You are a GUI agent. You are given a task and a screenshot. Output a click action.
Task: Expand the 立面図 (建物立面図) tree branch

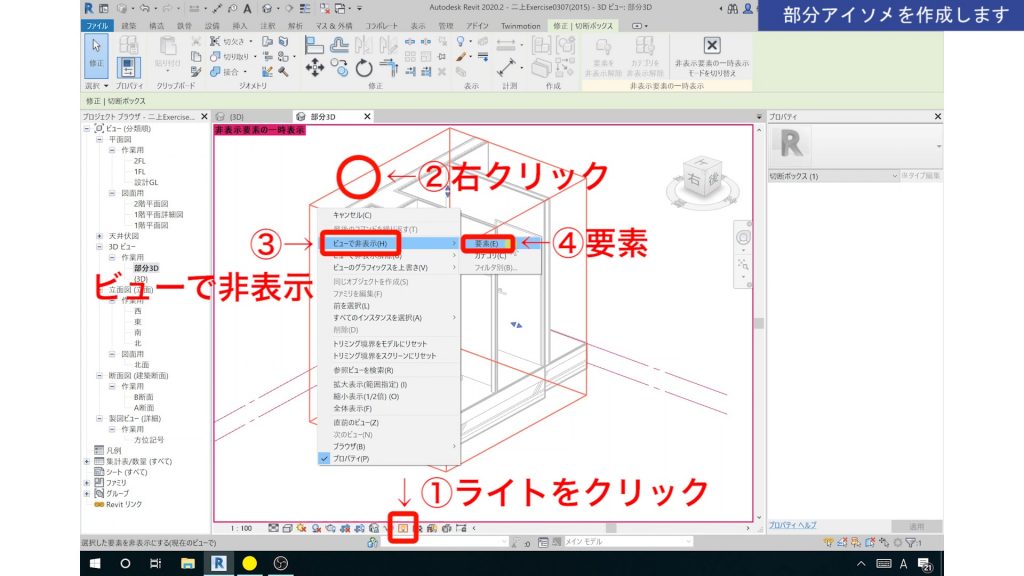pyautogui.click(x=101, y=290)
